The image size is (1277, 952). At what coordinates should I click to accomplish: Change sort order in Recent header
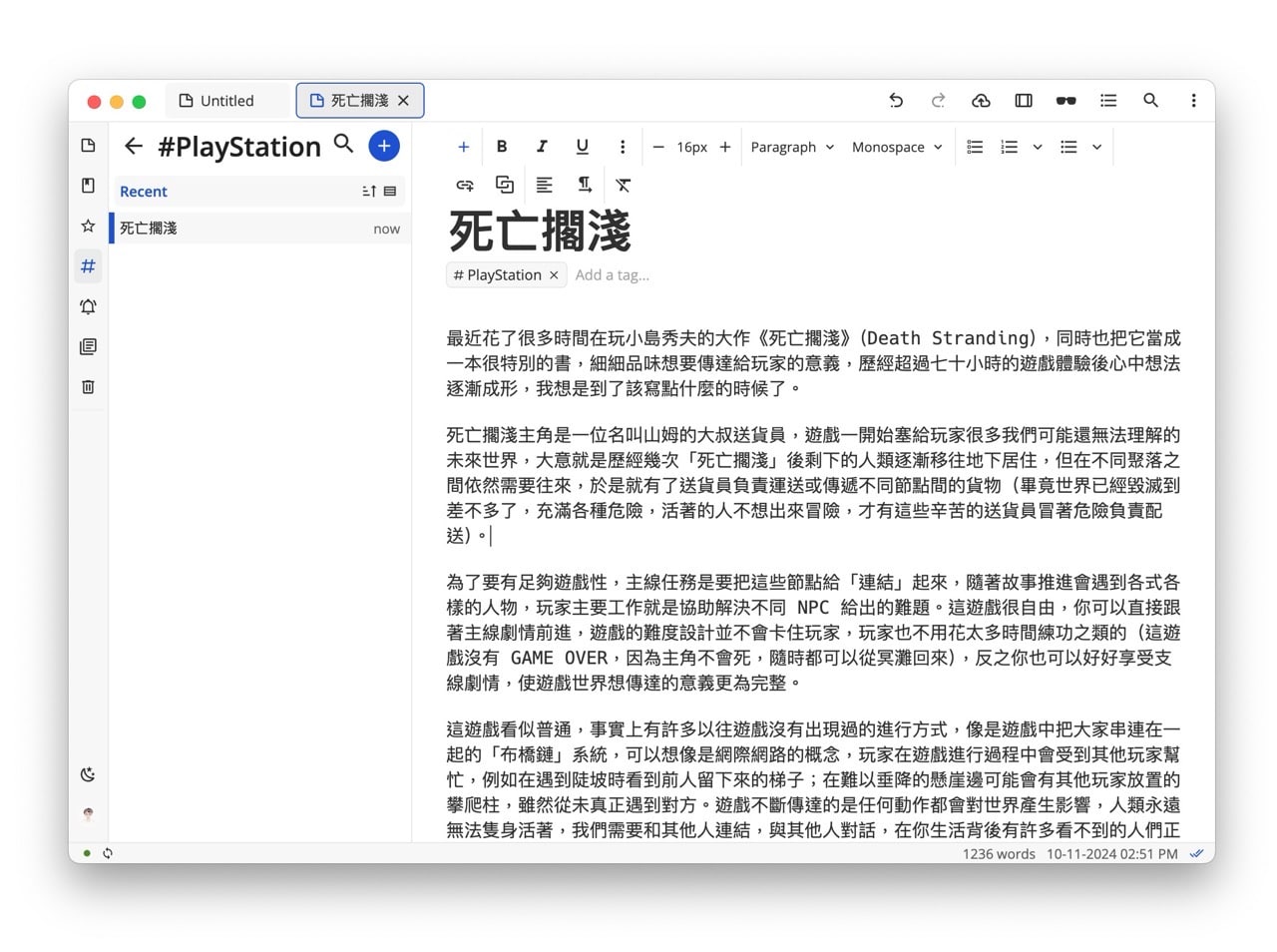369,191
